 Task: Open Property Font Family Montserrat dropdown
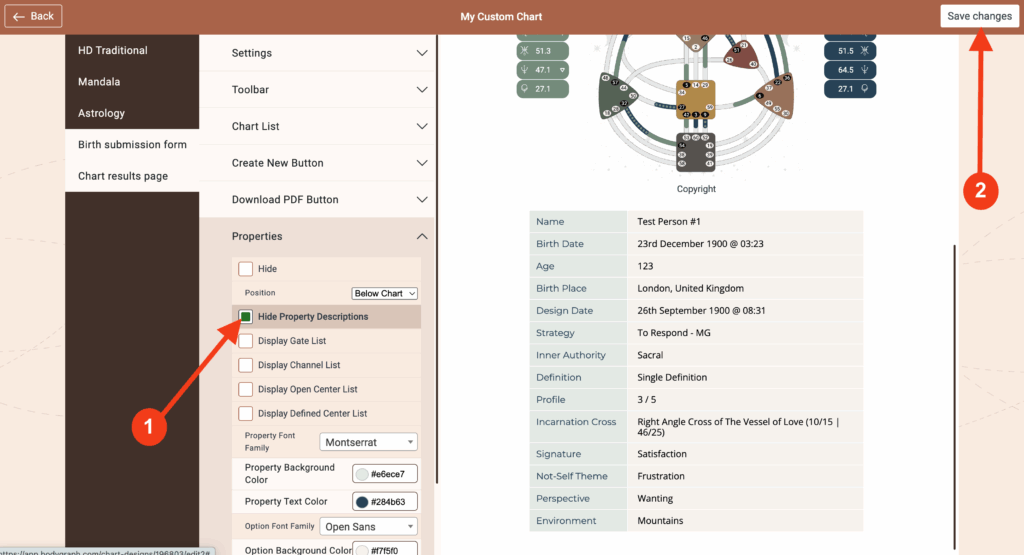click(x=370, y=442)
